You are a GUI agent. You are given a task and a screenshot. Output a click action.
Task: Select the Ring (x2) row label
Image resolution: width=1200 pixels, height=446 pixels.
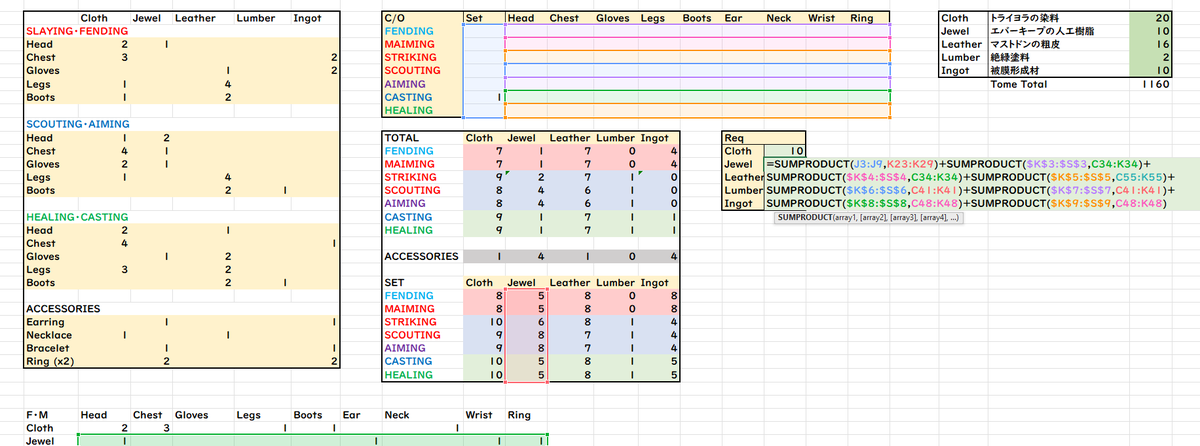52,361
